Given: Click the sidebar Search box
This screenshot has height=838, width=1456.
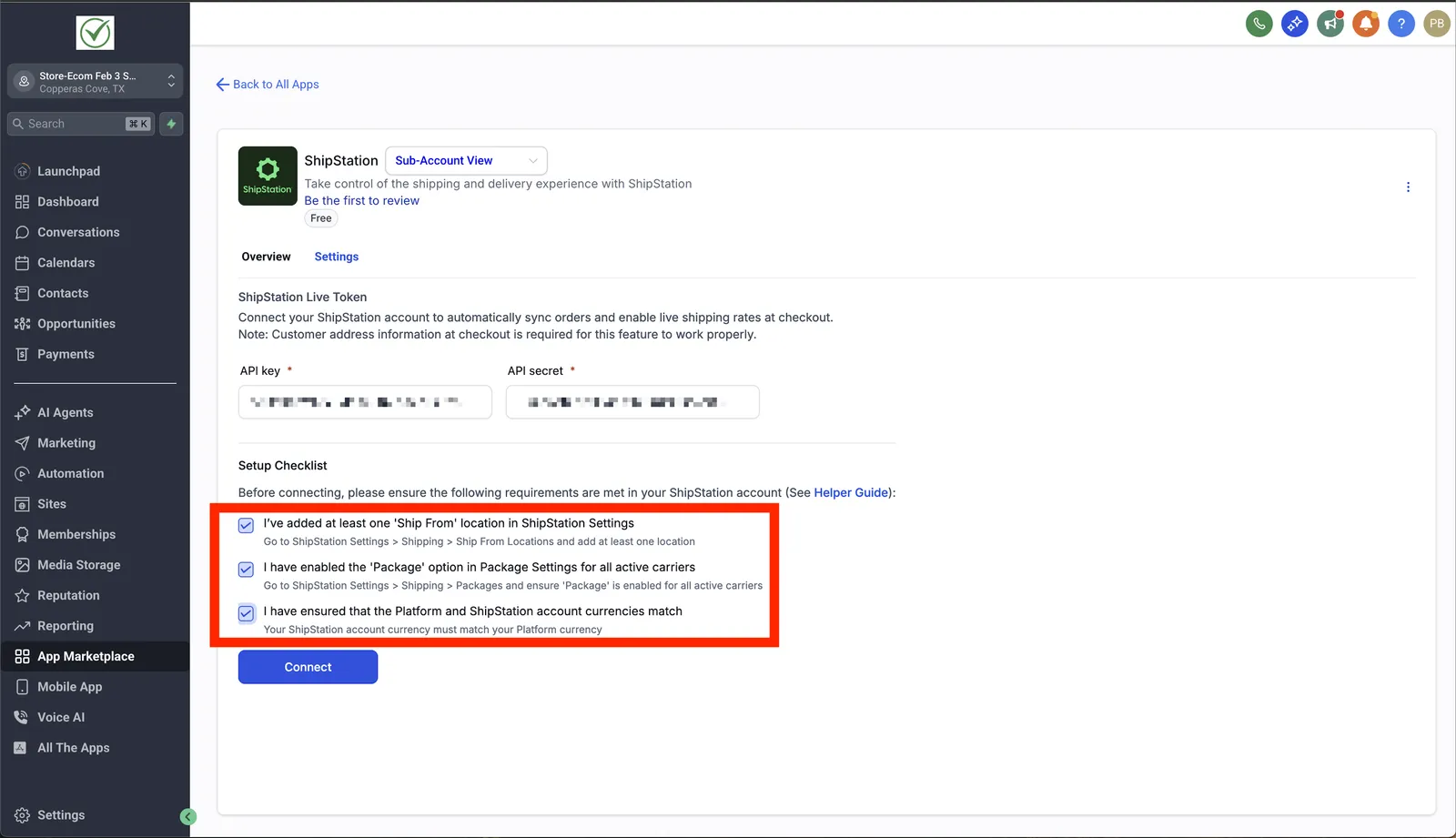Looking at the screenshot, I should 80,124.
